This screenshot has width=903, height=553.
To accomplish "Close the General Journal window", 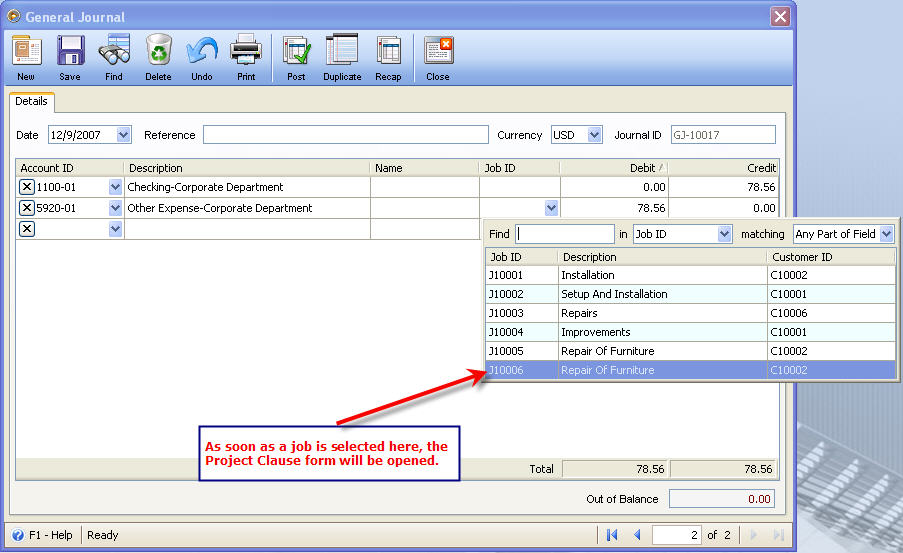I will point(780,17).
